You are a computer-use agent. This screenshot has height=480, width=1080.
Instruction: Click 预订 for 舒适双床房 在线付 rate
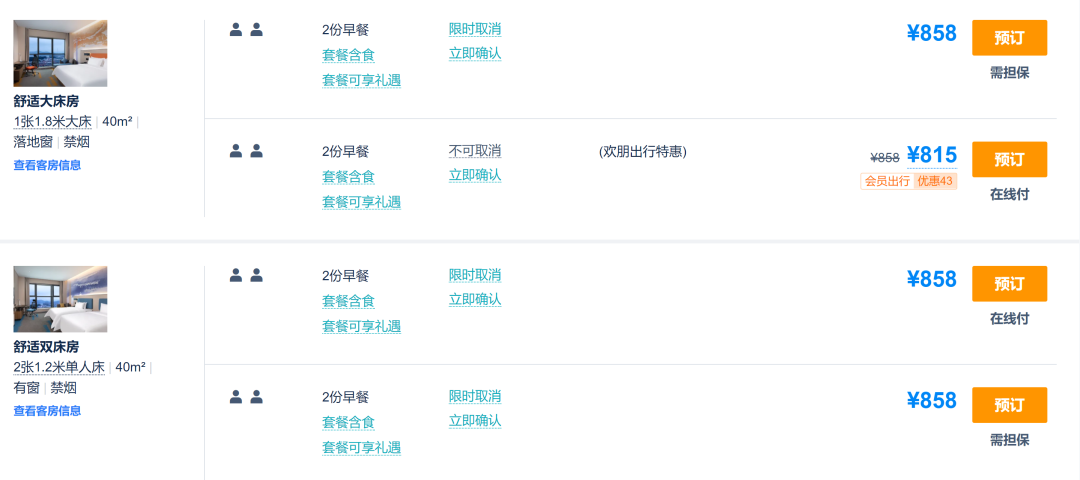tap(1009, 284)
